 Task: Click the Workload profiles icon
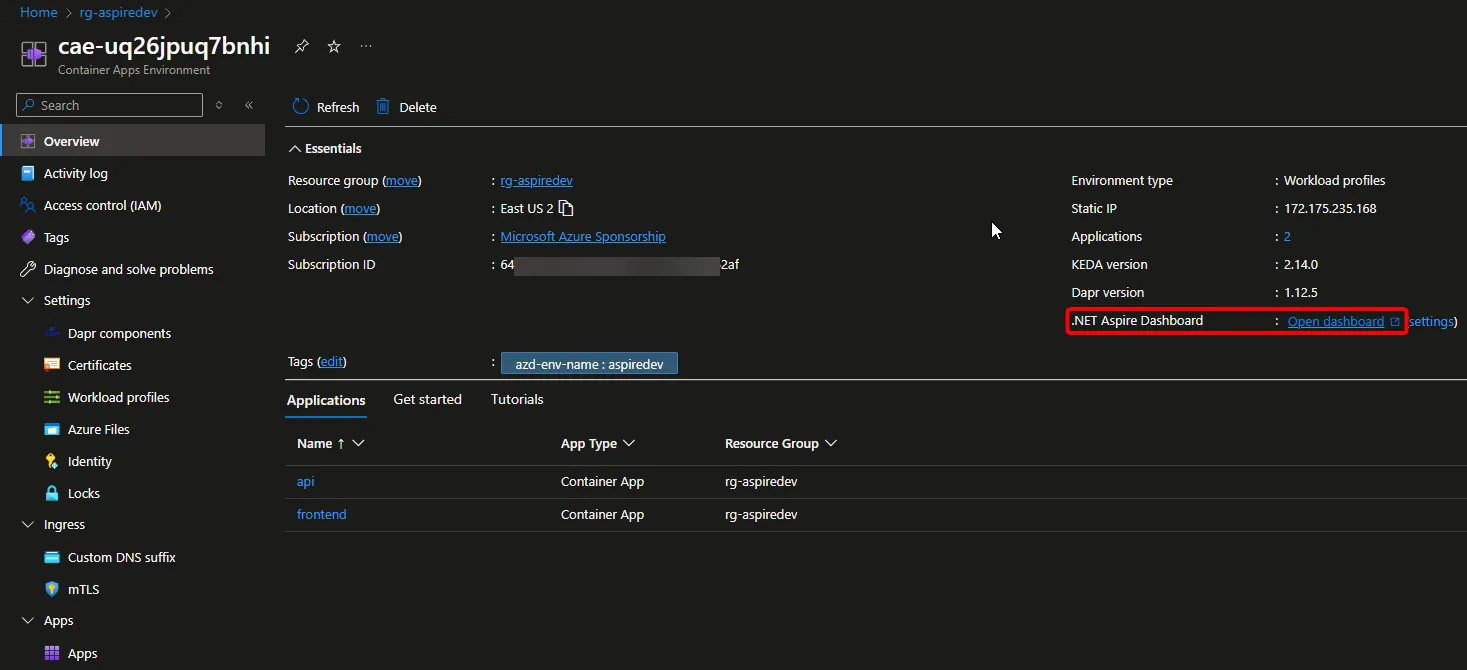tap(52, 397)
